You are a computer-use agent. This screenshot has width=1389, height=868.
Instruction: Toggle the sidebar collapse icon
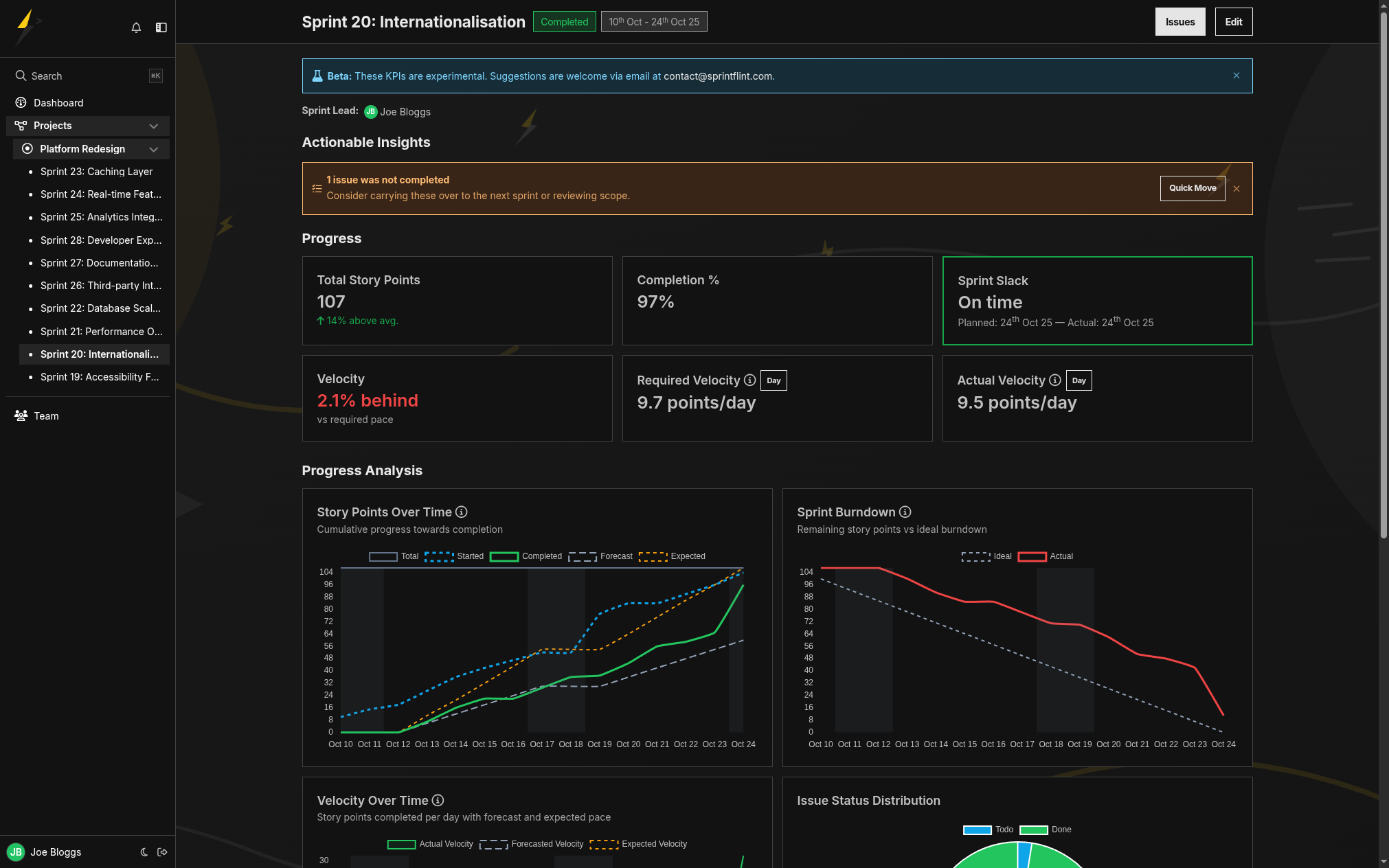pyautogui.click(x=161, y=27)
